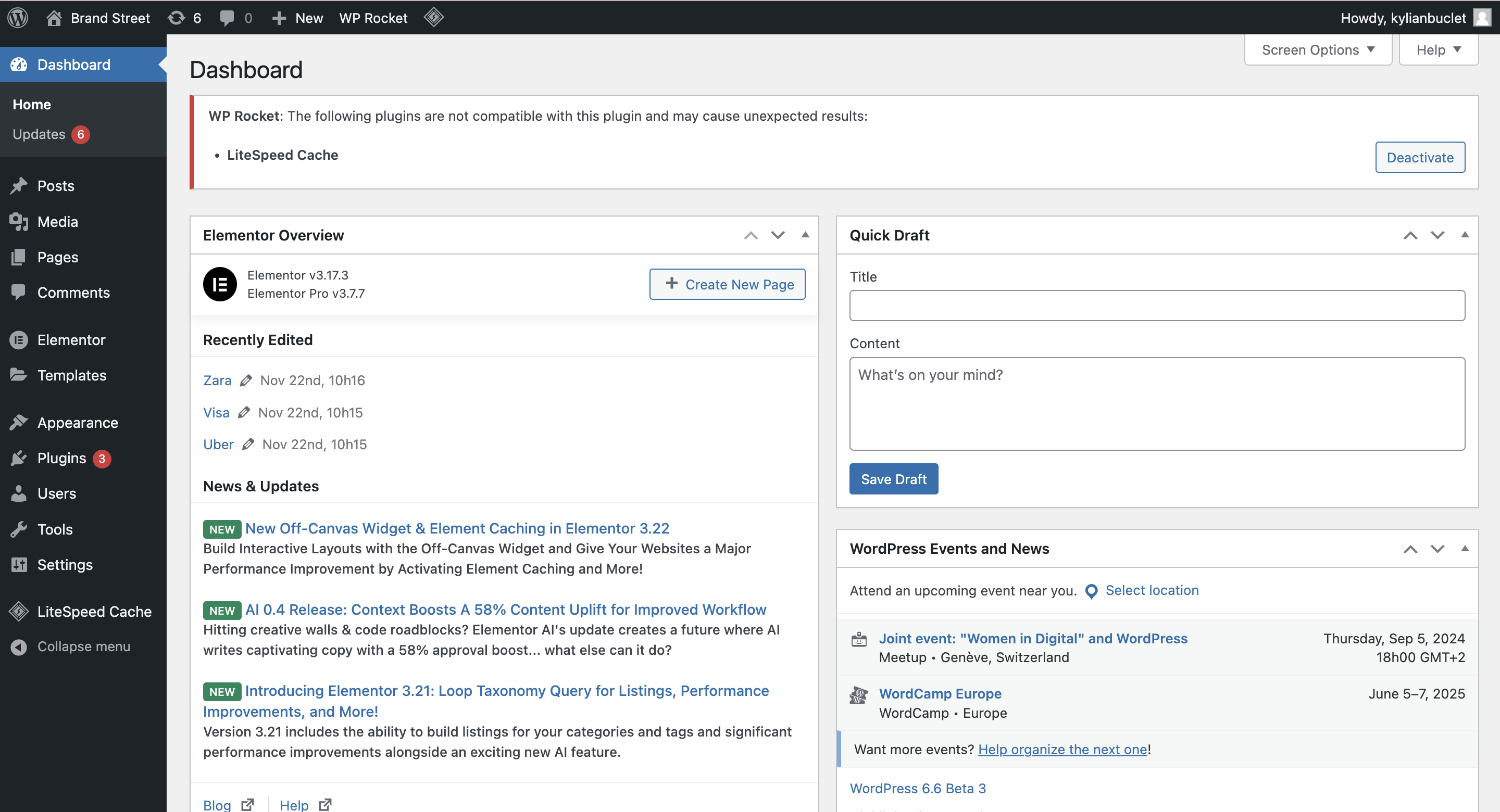Deactivate the LiteSpeed Cache plugin

pos(1420,157)
